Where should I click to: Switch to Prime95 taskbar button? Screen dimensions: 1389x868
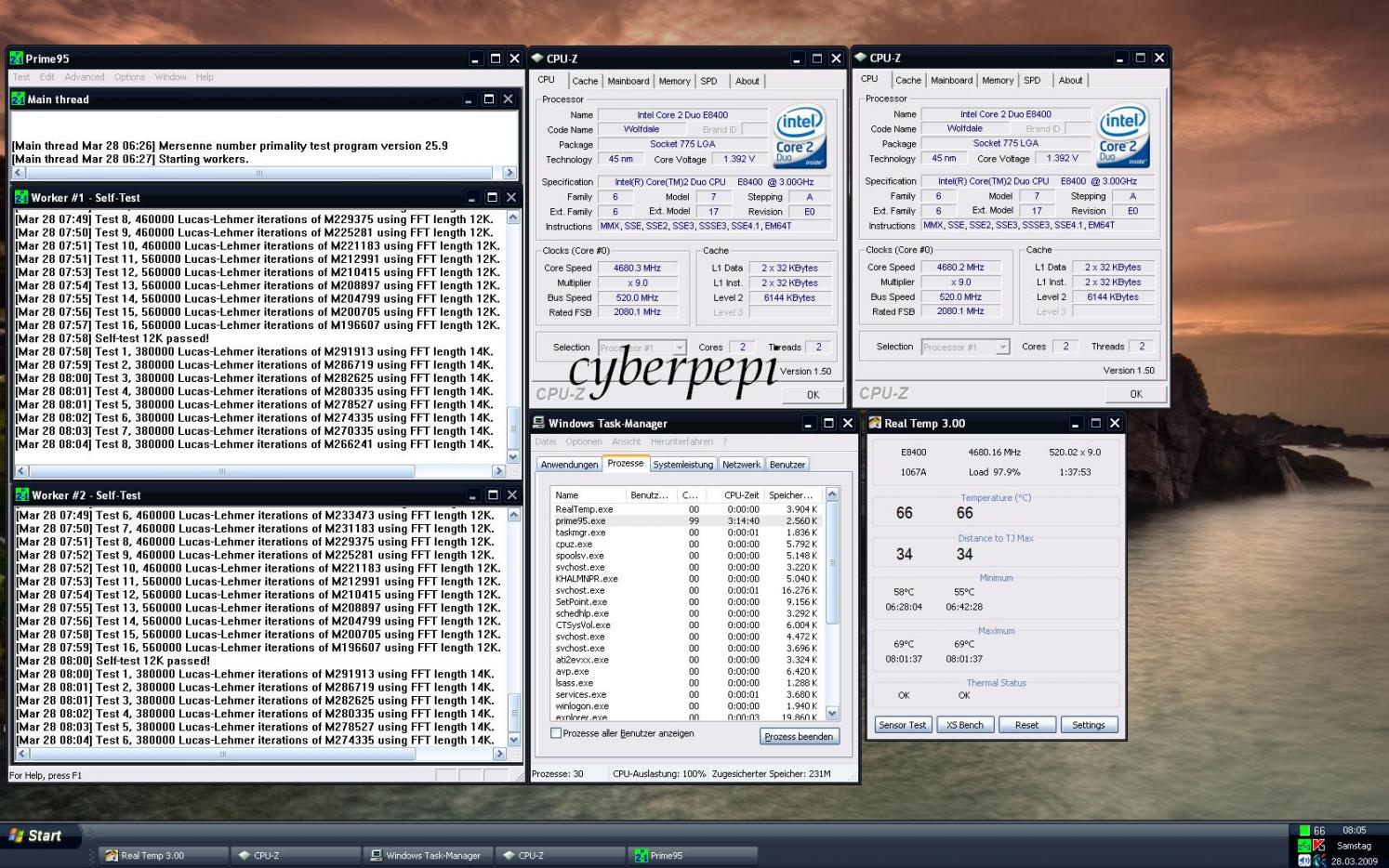coord(693,855)
